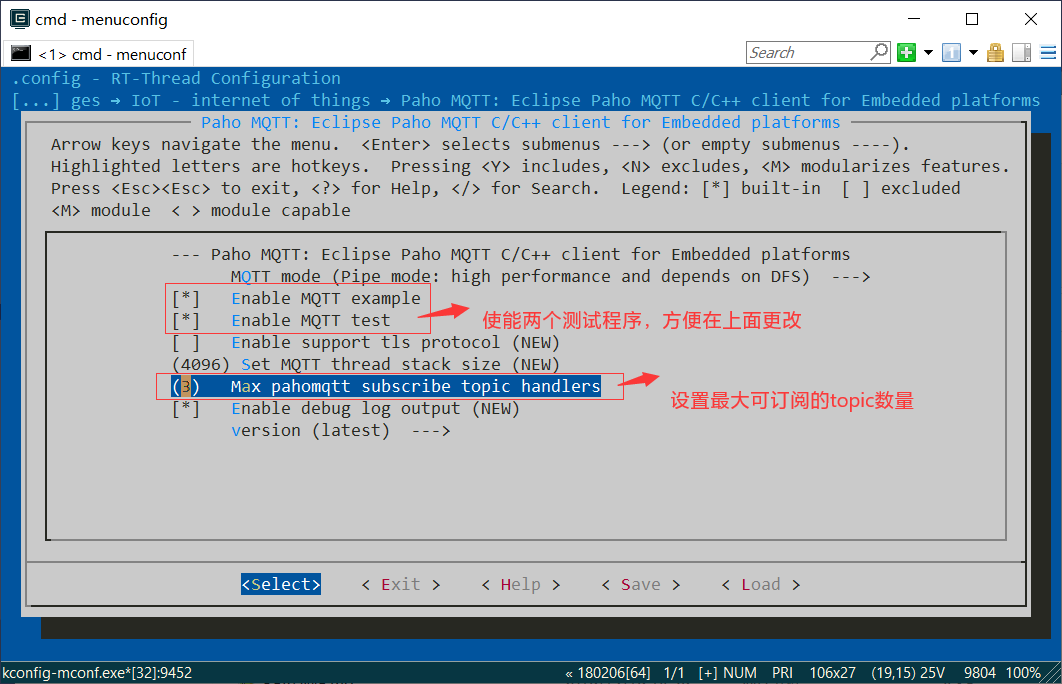Click the < Save > button
The image size is (1062, 684).
click(641, 584)
